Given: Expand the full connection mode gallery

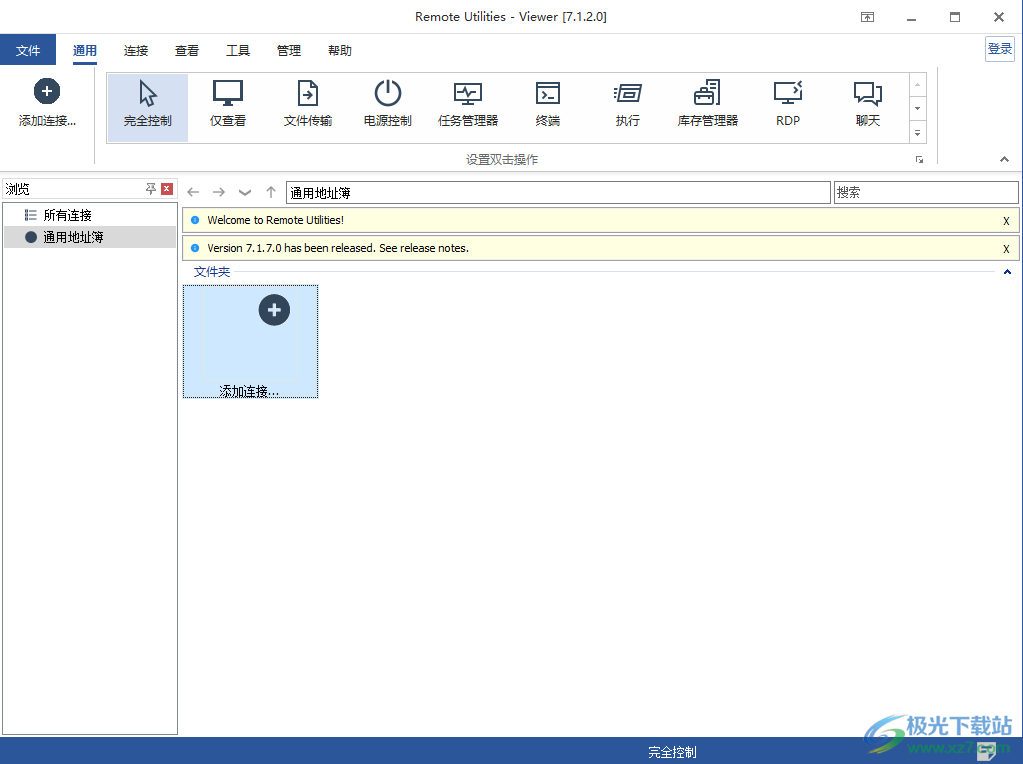Looking at the screenshot, I should click(x=917, y=133).
